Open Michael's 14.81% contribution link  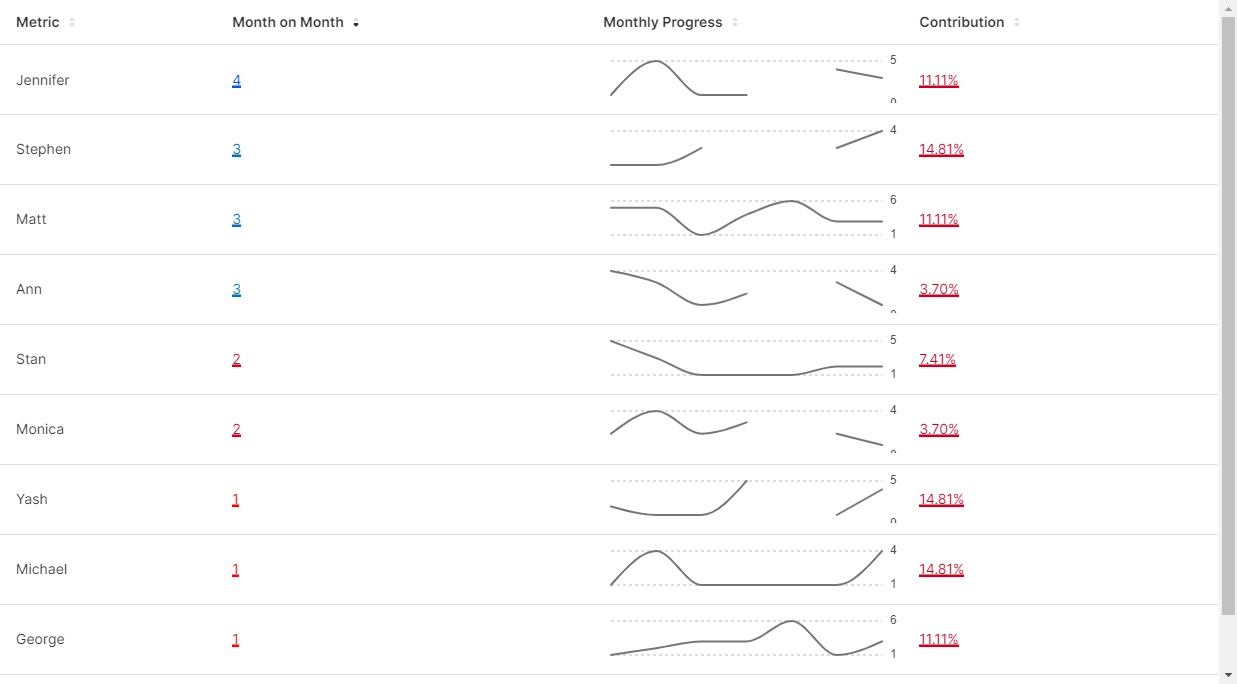pos(941,569)
